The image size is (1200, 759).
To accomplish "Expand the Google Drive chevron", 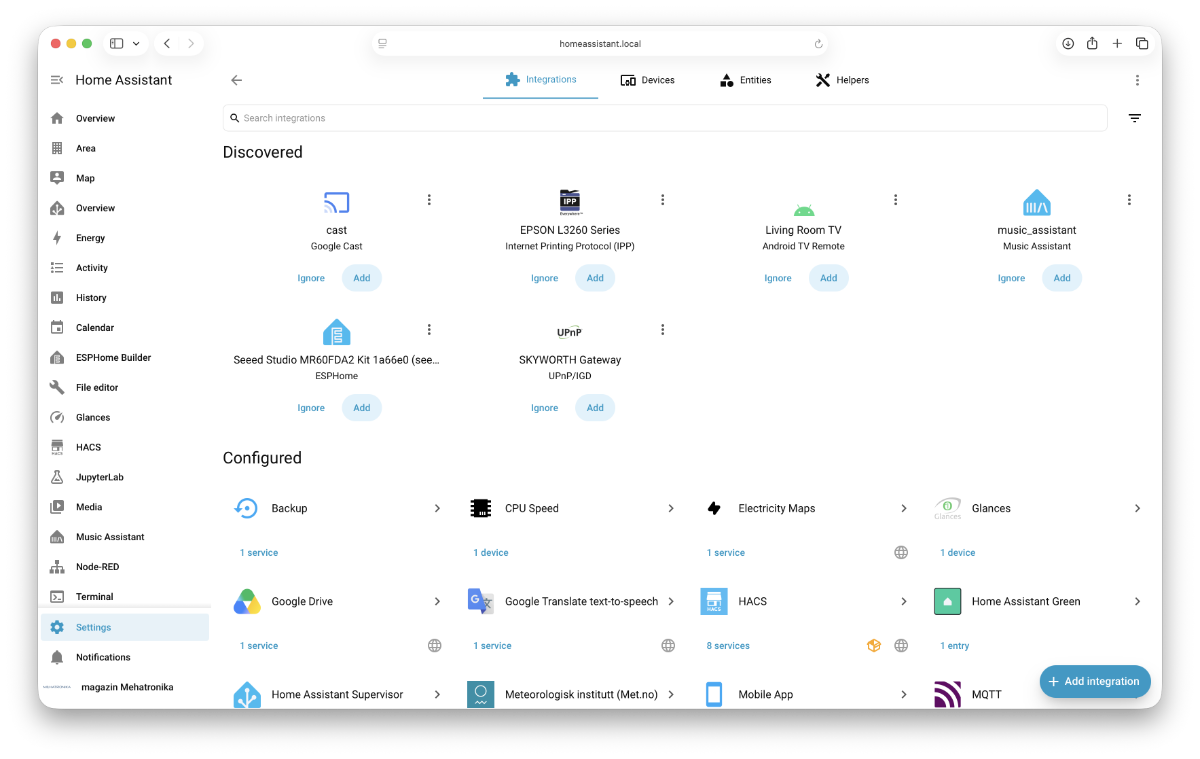I will (x=437, y=601).
